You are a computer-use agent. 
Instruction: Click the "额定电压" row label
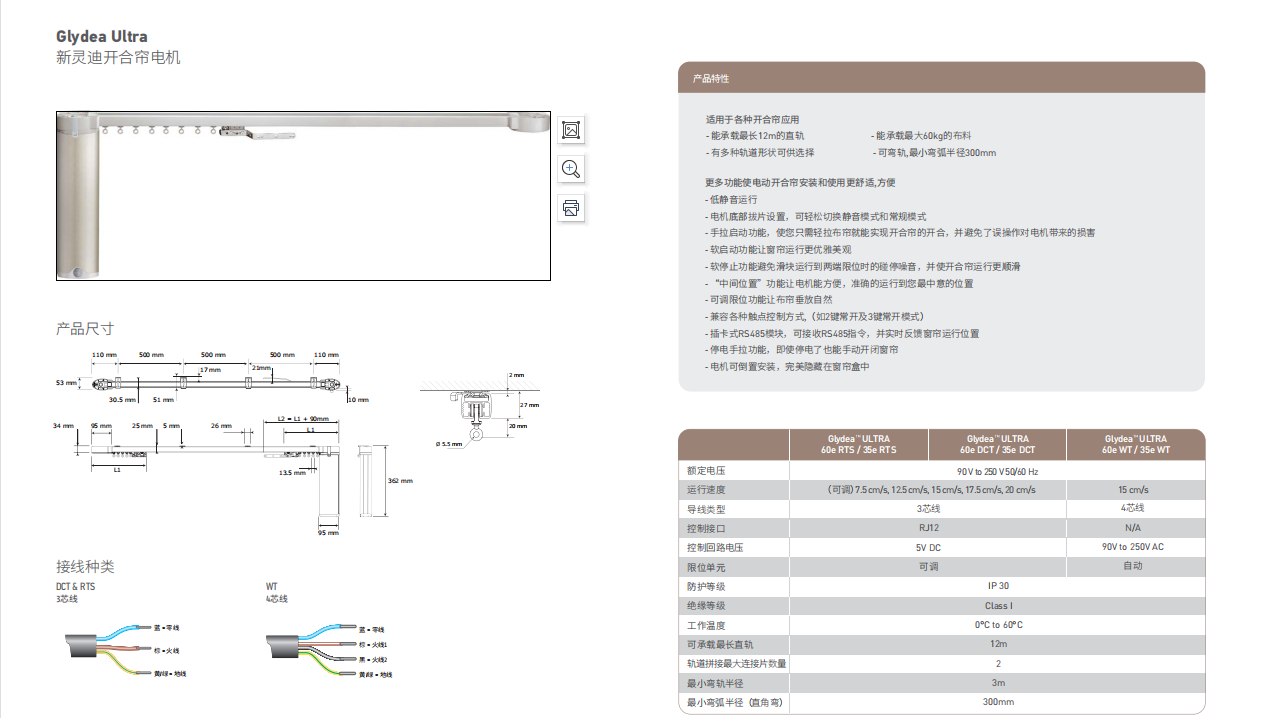(705, 471)
